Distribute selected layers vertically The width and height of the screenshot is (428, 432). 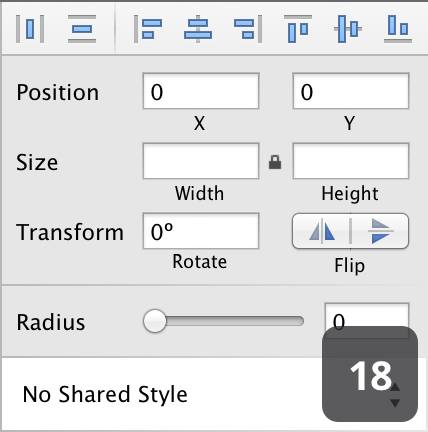(x=82, y=29)
